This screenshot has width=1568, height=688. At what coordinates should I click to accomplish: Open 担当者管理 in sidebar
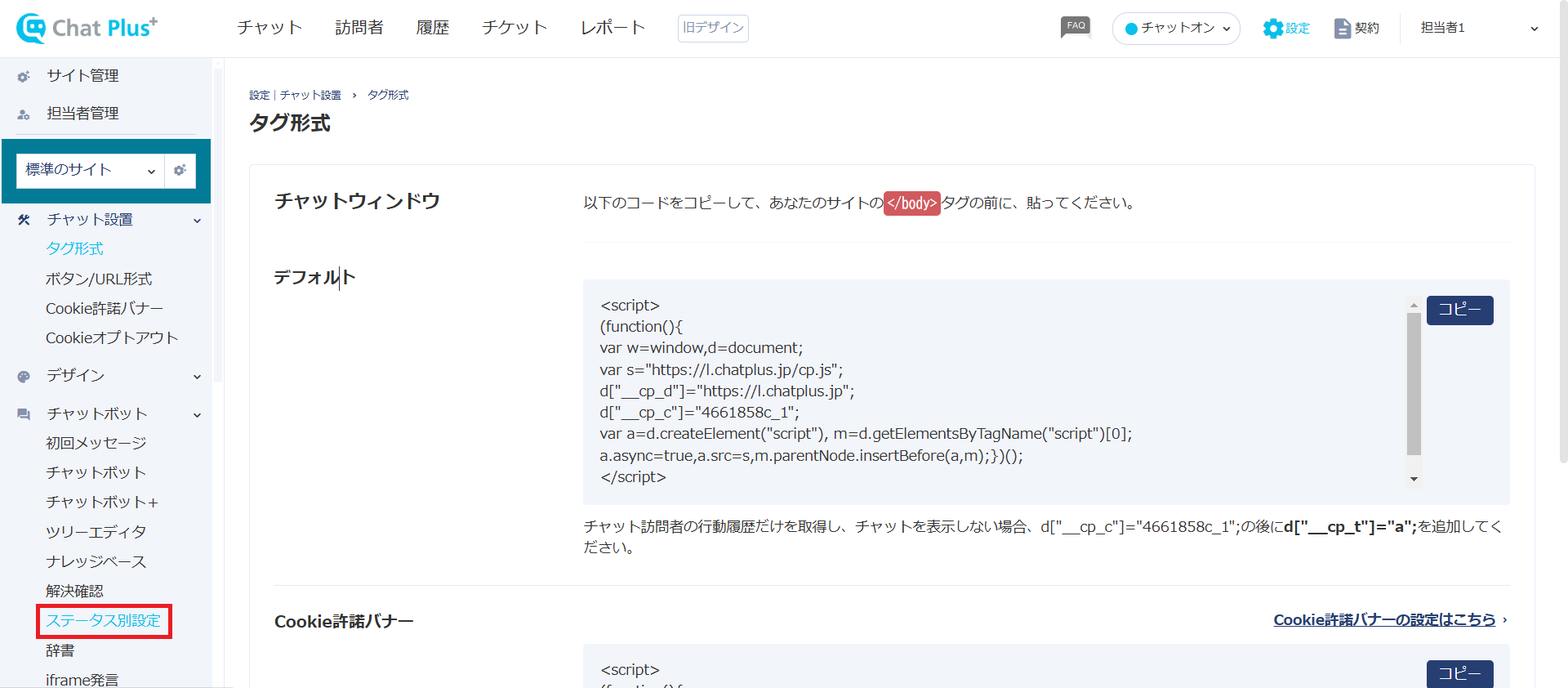click(82, 114)
